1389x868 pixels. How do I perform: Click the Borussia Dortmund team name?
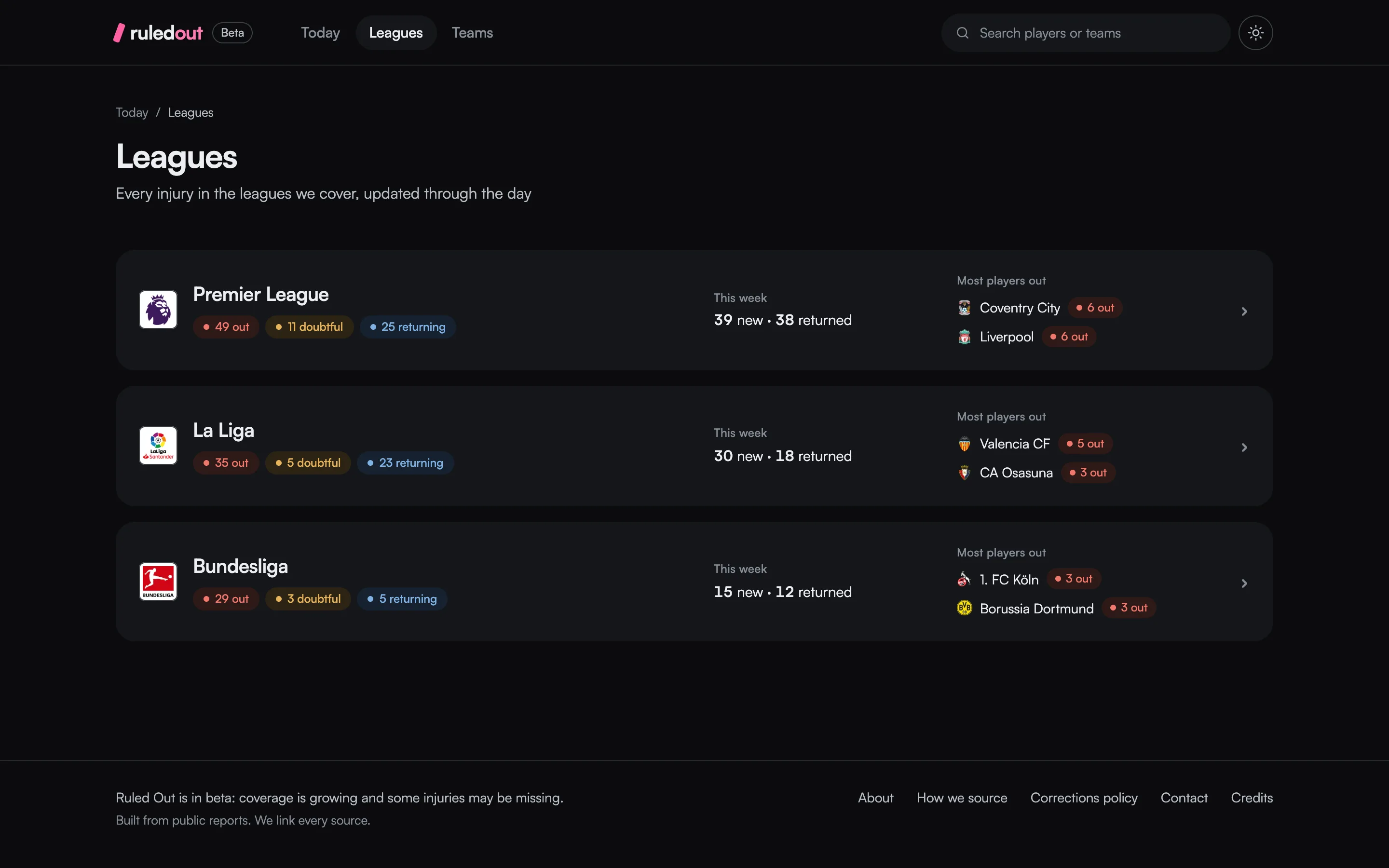click(x=1036, y=609)
